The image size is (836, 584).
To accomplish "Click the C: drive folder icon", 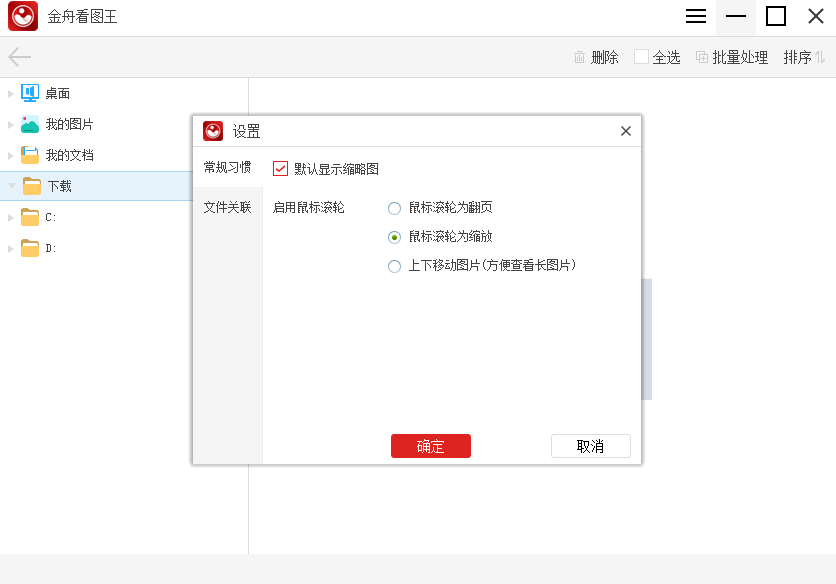I will point(30,217).
